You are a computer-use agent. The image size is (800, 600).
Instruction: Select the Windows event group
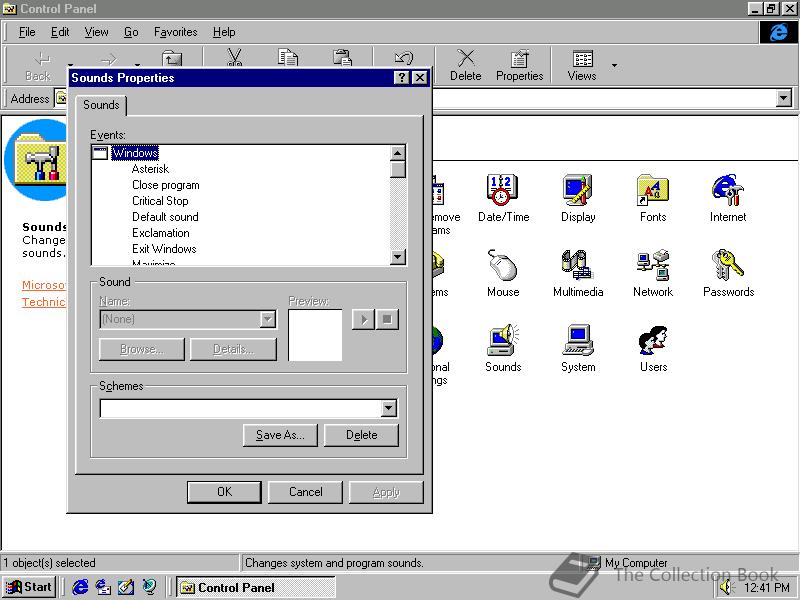click(135, 153)
